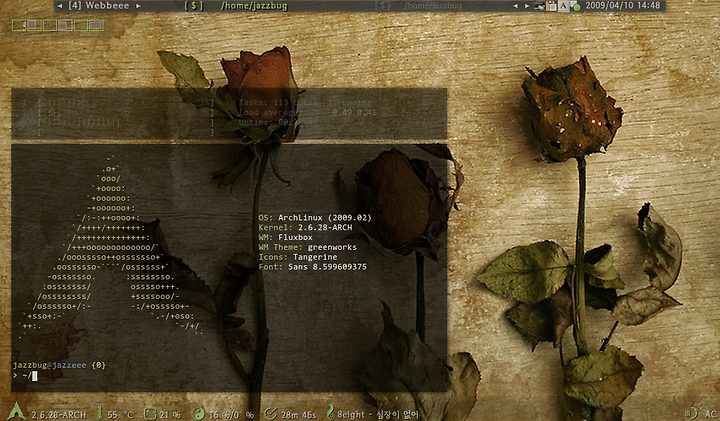The image size is (720, 421).
Task: Click the [4] Webbeee workspace name
Action: pos(99,6)
